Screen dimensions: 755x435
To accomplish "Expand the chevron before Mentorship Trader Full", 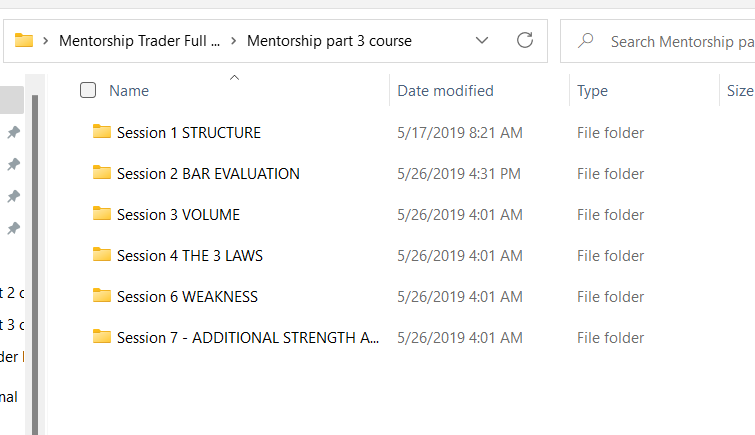I will [47, 41].
